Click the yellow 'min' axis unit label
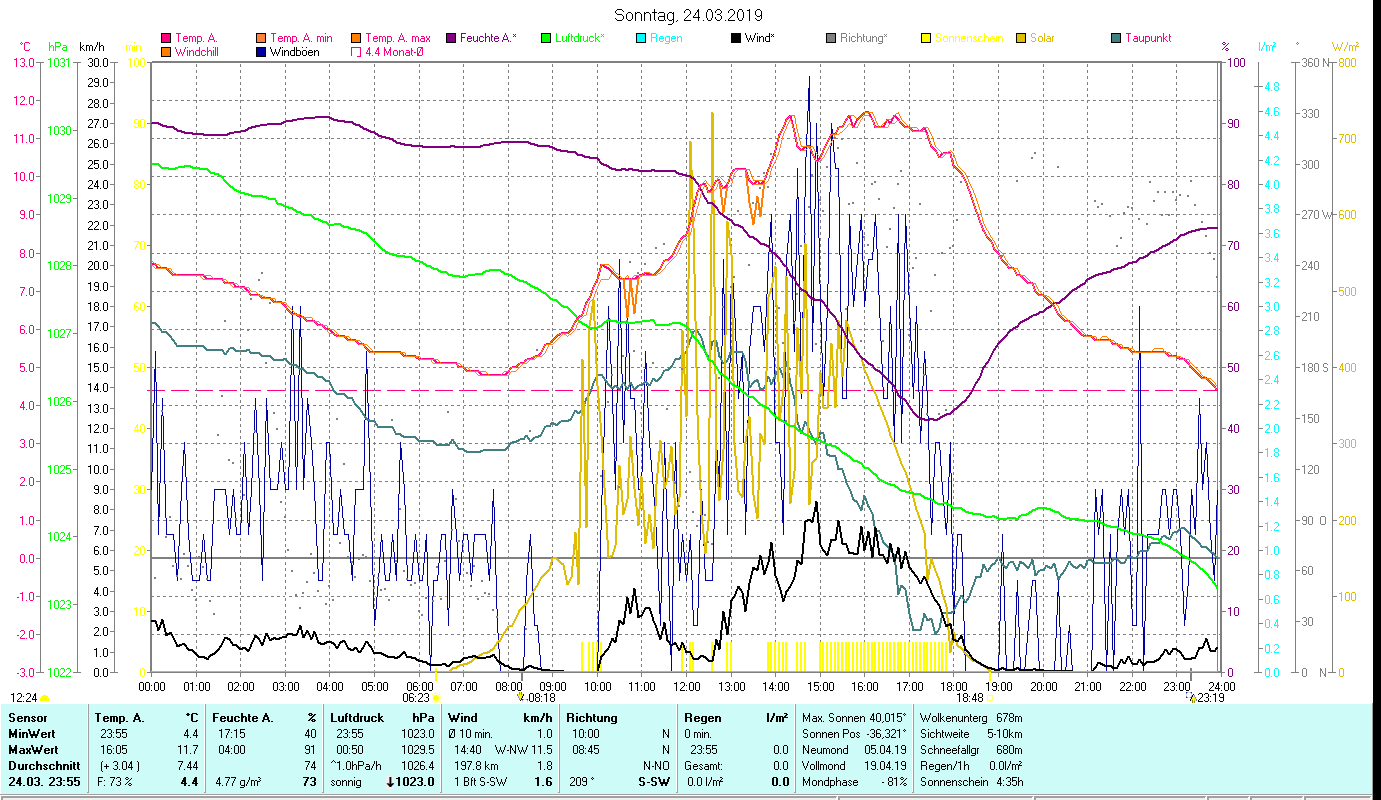This screenshot has width=1381, height=800. tap(133, 47)
